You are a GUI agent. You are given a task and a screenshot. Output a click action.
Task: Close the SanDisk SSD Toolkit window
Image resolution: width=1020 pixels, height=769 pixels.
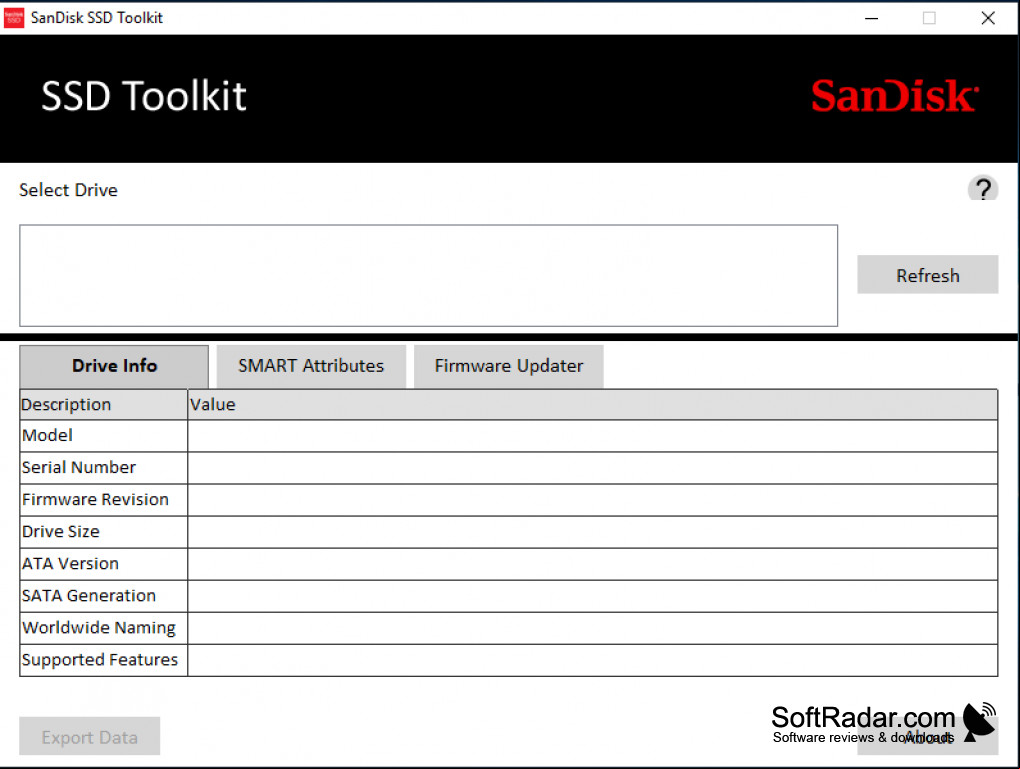(x=987, y=18)
